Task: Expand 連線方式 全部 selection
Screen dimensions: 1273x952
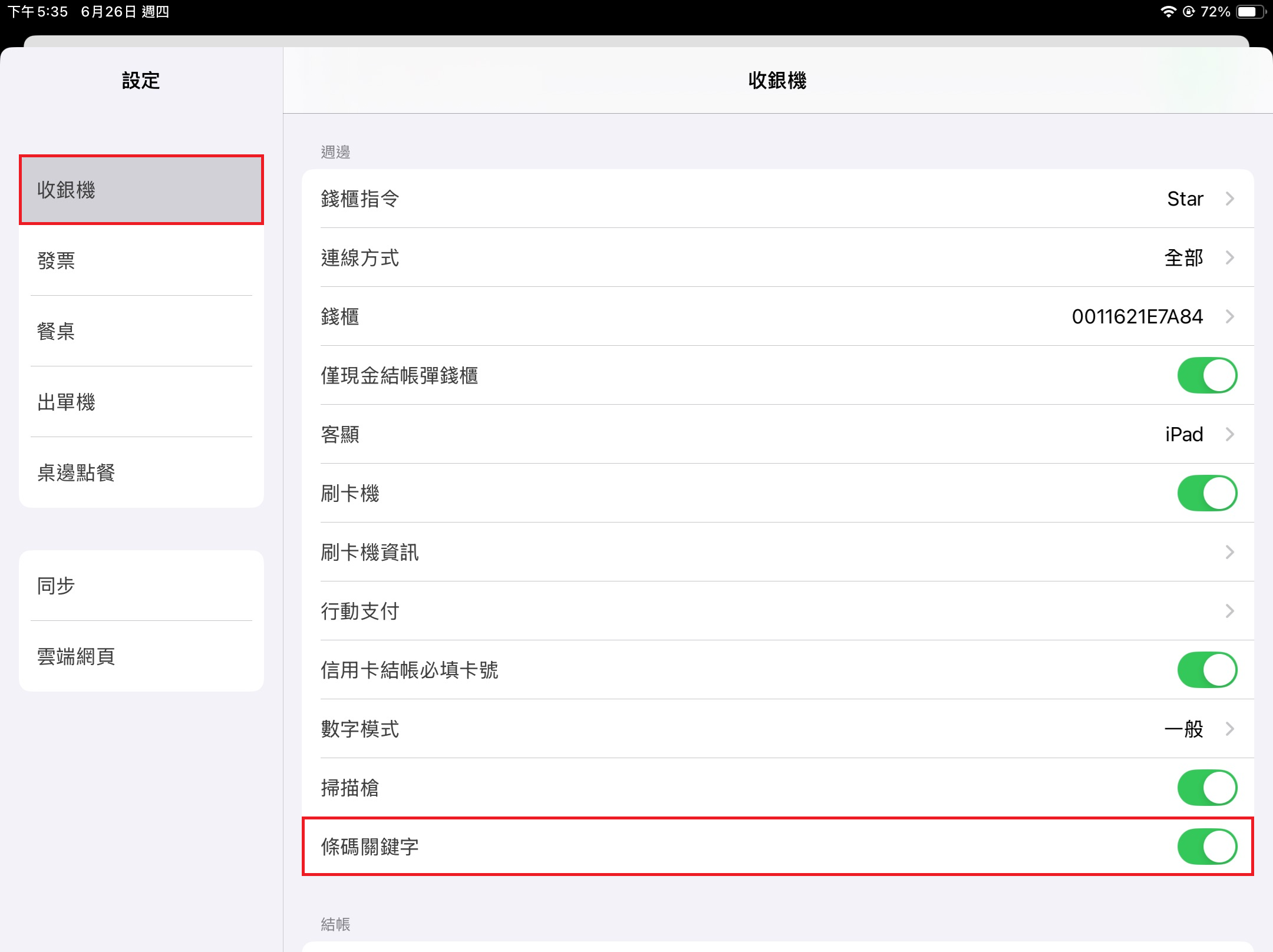Action: pos(1229,257)
